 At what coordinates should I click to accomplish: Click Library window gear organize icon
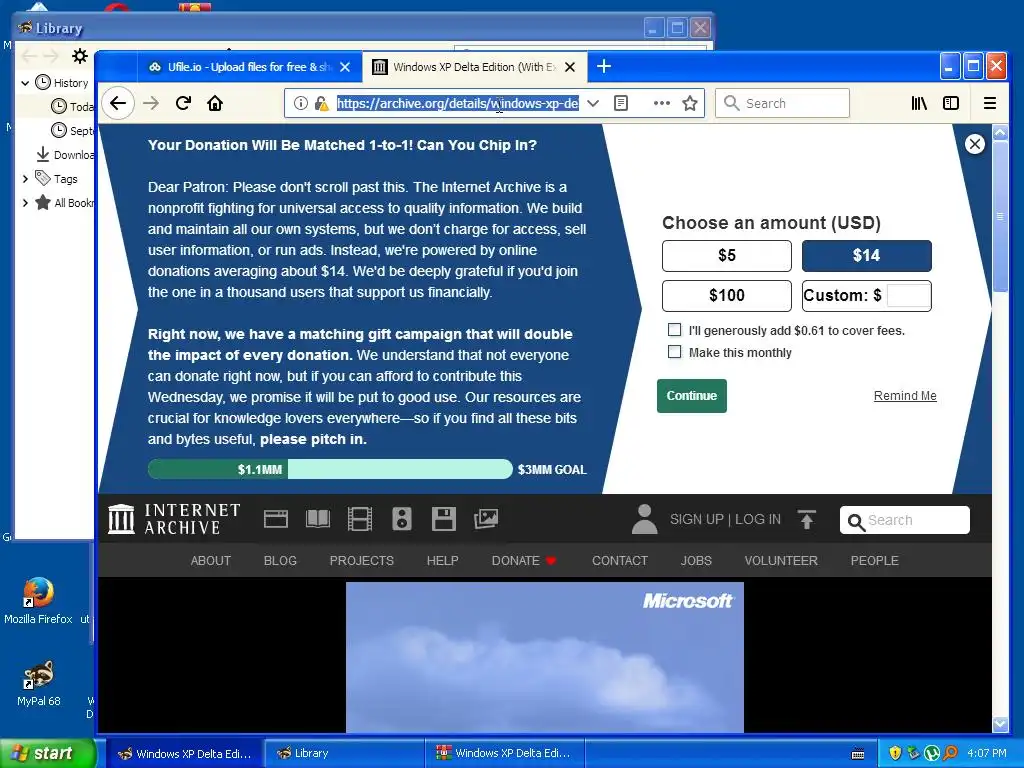tap(80, 56)
